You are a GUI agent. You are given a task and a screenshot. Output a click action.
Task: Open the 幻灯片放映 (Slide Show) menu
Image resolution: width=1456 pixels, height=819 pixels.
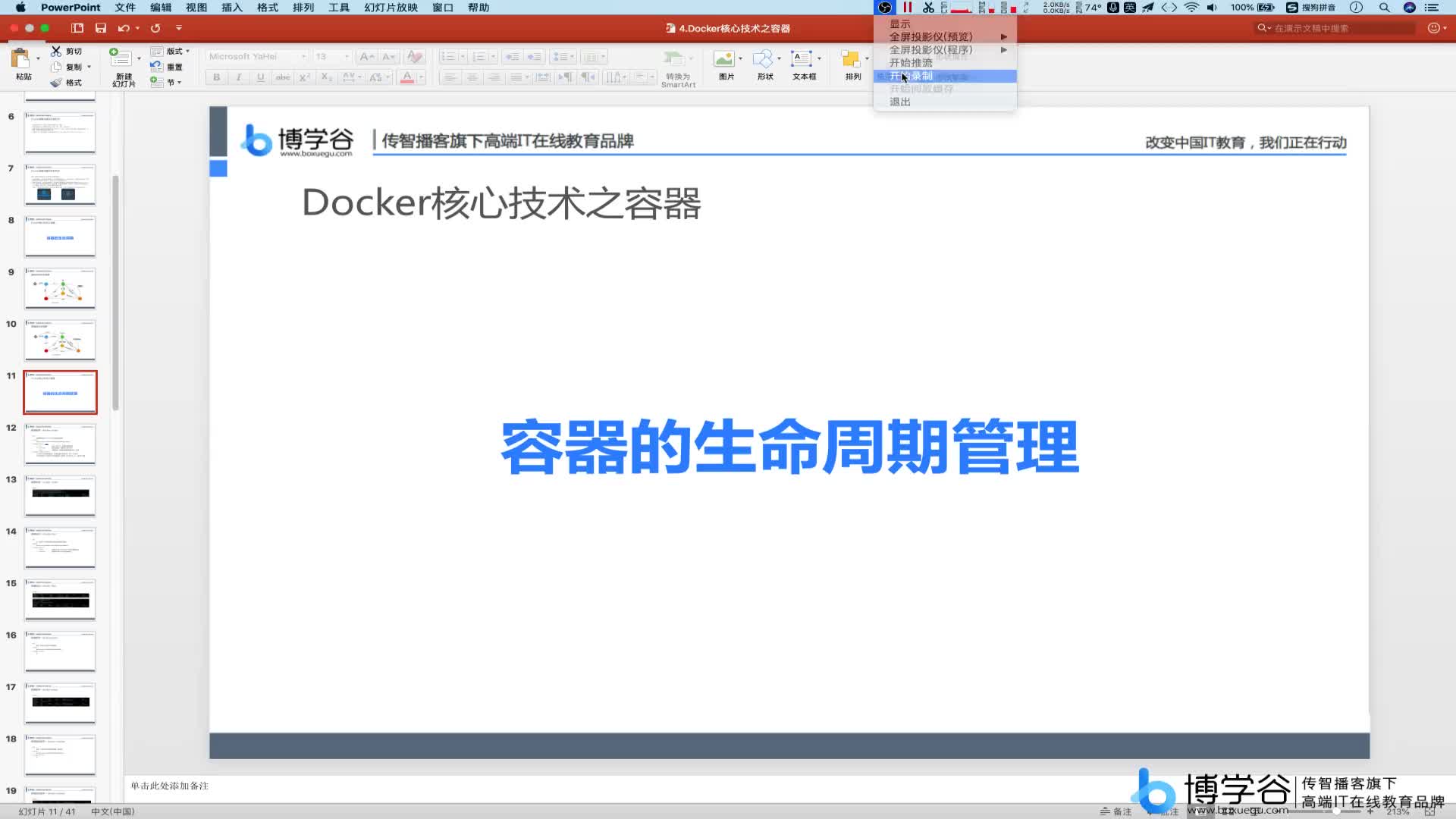pyautogui.click(x=391, y=8)
